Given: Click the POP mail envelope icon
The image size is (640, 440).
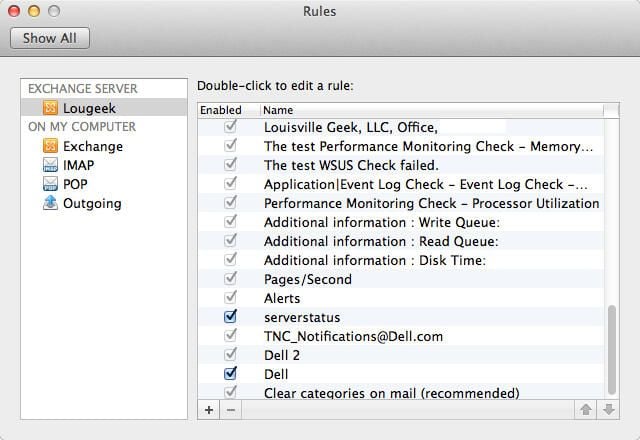Looking at the screenshot, I should point(50,184).
